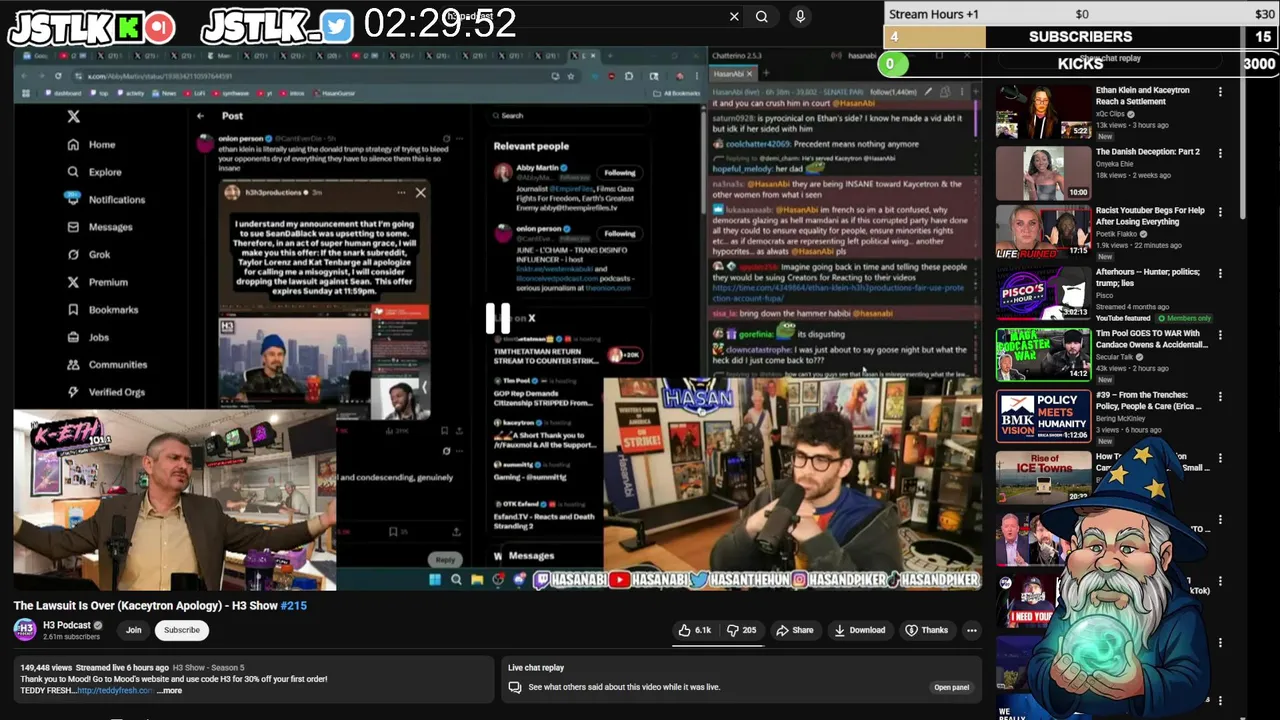
Task: Open MAGA Podcaster War thumbnail
Action: click(1043, 355)
